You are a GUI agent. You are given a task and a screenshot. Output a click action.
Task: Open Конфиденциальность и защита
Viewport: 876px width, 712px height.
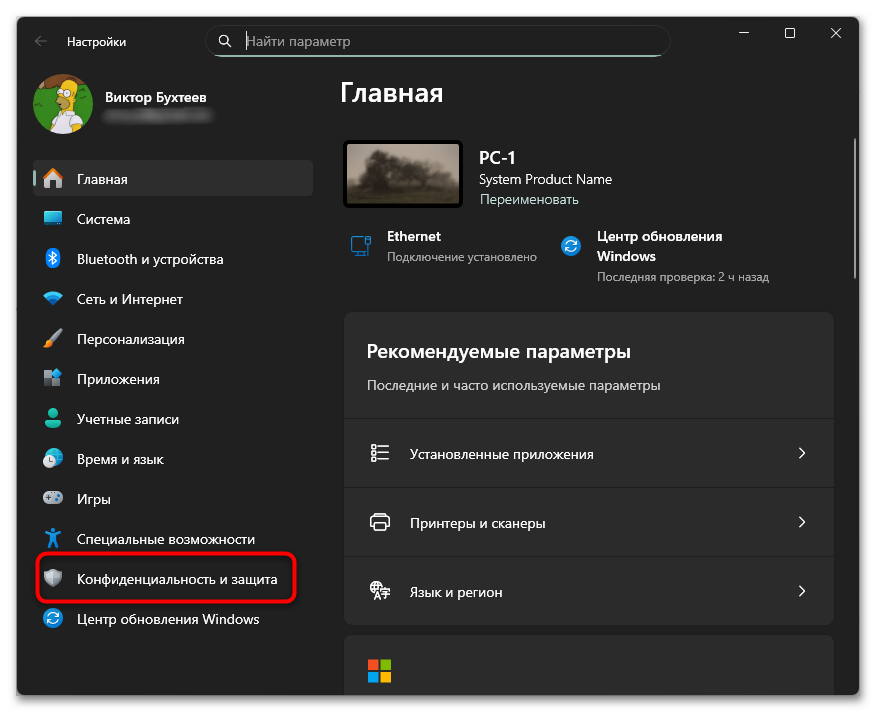tap(173, 579)
